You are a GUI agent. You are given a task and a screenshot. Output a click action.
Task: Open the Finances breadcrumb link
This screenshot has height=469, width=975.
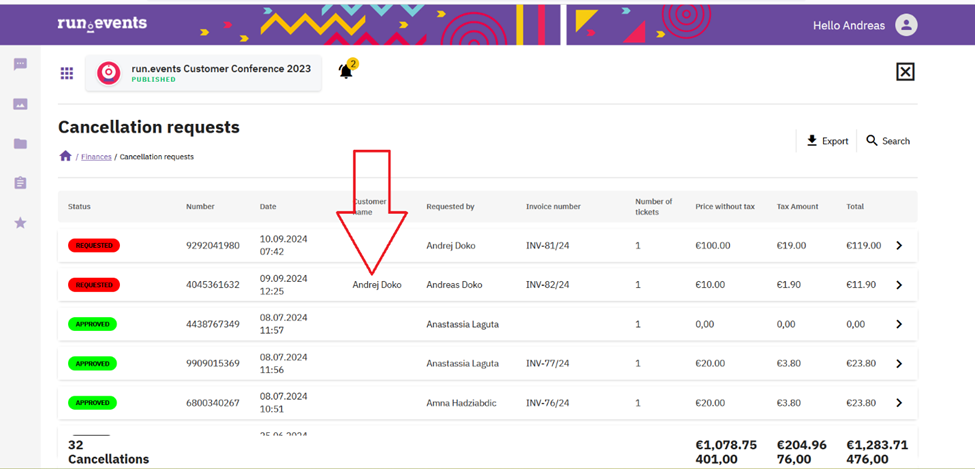pos(96,157)
